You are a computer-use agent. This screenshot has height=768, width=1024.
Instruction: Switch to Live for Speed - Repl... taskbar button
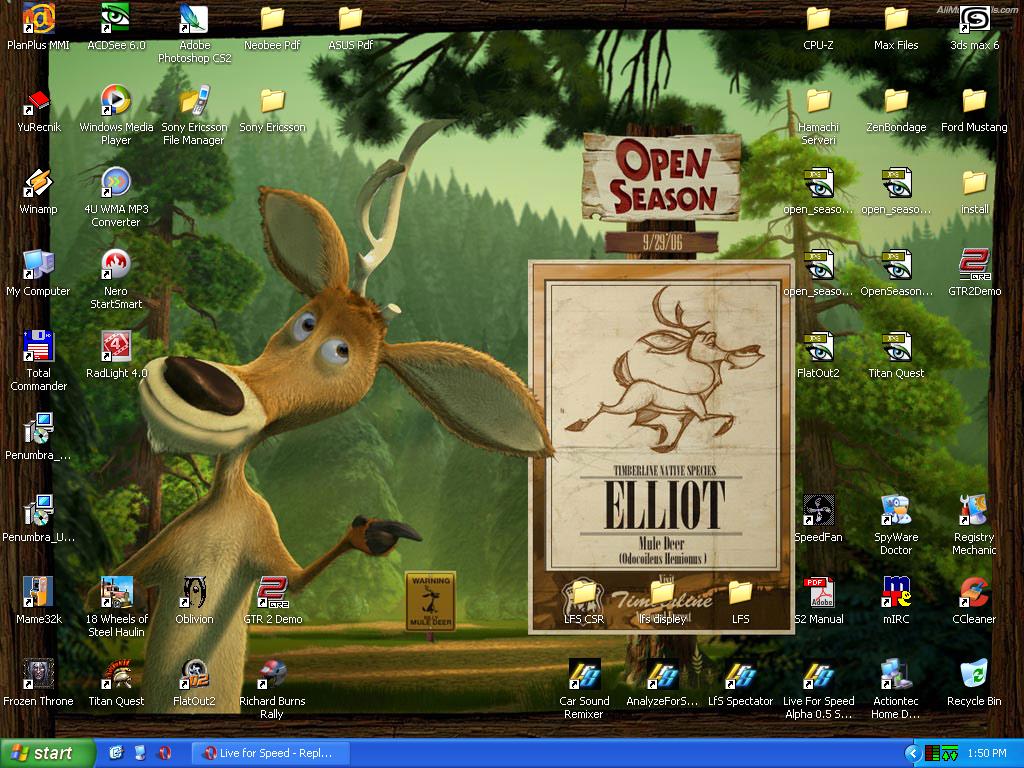pos(271,753)
